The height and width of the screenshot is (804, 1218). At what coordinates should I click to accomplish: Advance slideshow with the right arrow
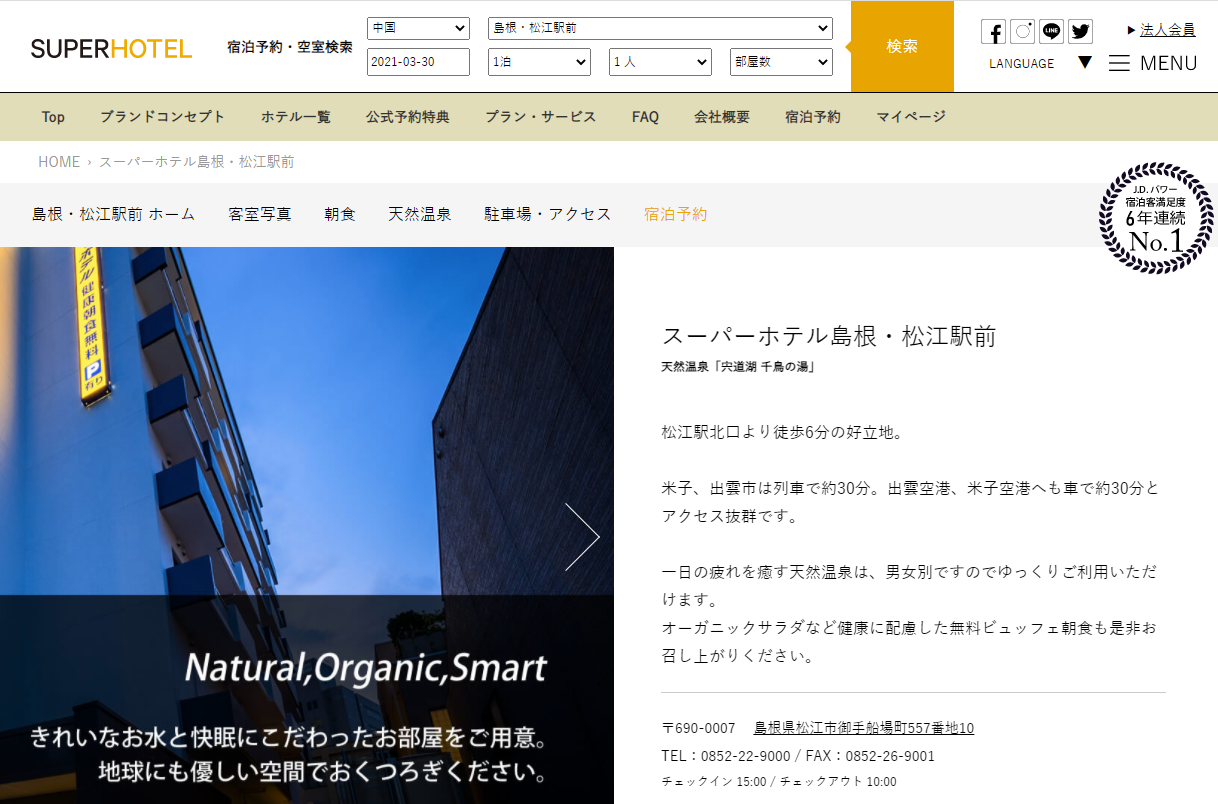(x=581, y=537)
